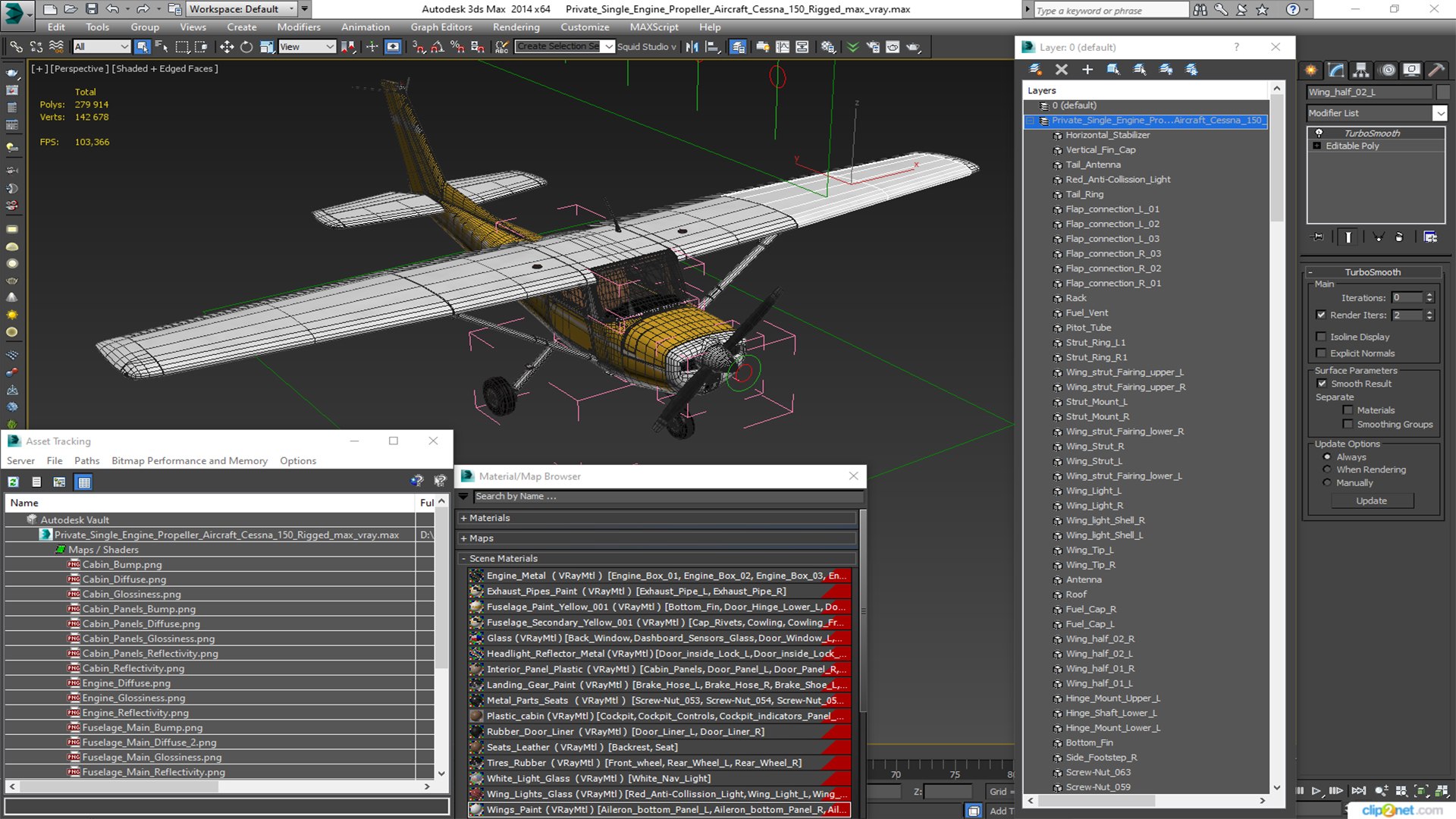Activate the Select Object tool in main toolbar
The width and height of the screenshot is (1456, 819).
pyautogui.click(x=142, y=47)
